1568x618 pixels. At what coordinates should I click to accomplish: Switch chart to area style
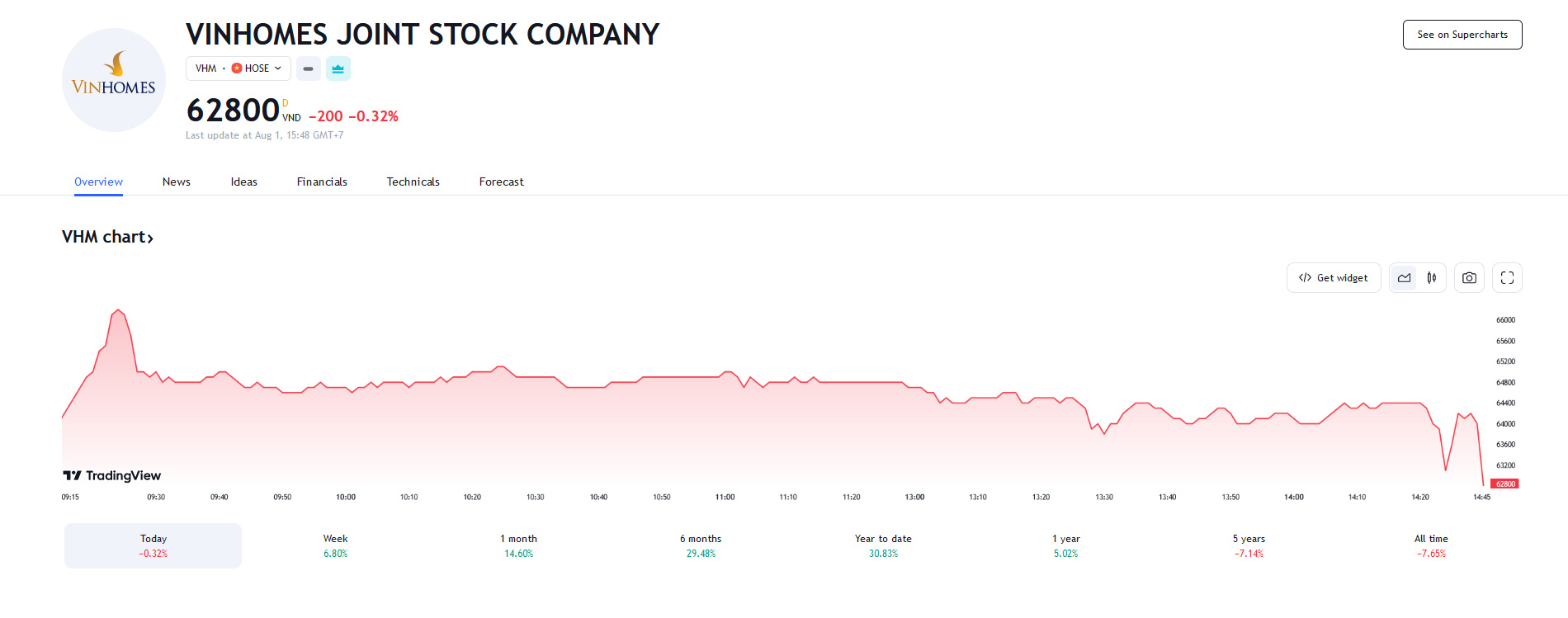pyautogui.click(x=1405, y=278)
